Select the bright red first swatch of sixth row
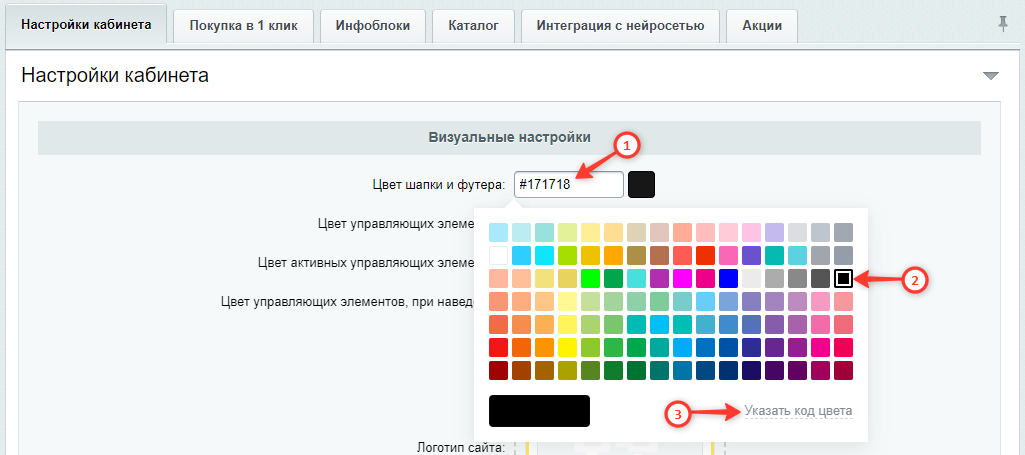 click(498, 348)
